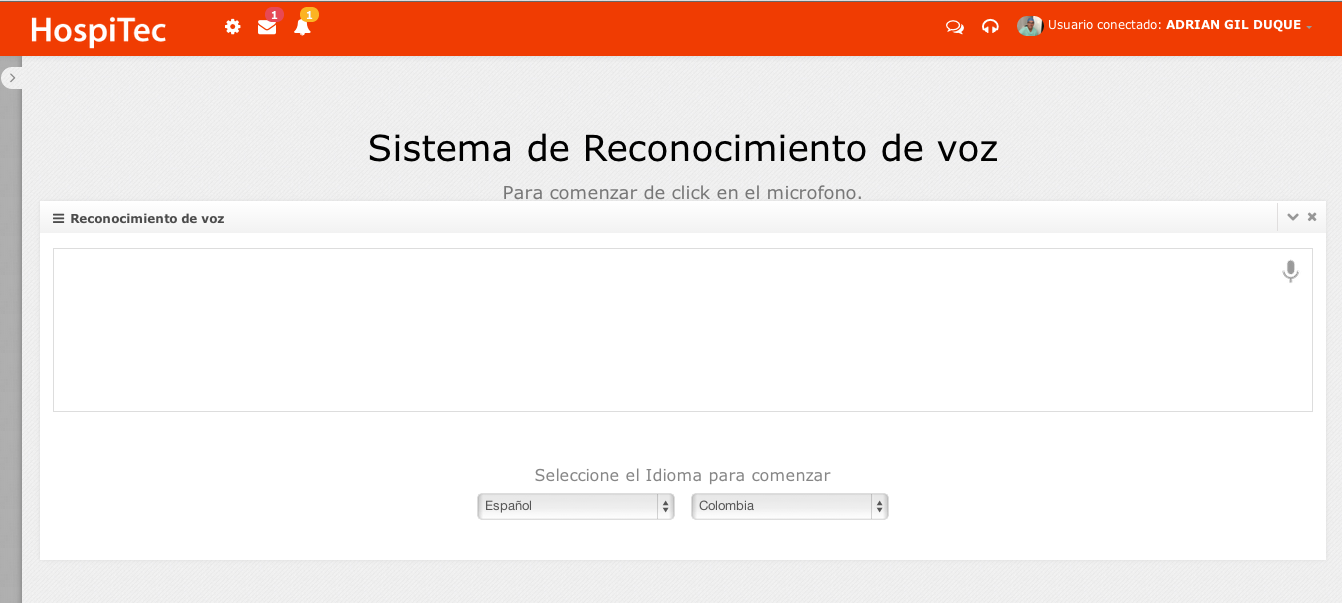Click inside the voice transcription text area
1342x603 pixels.
tap(660, 330)
